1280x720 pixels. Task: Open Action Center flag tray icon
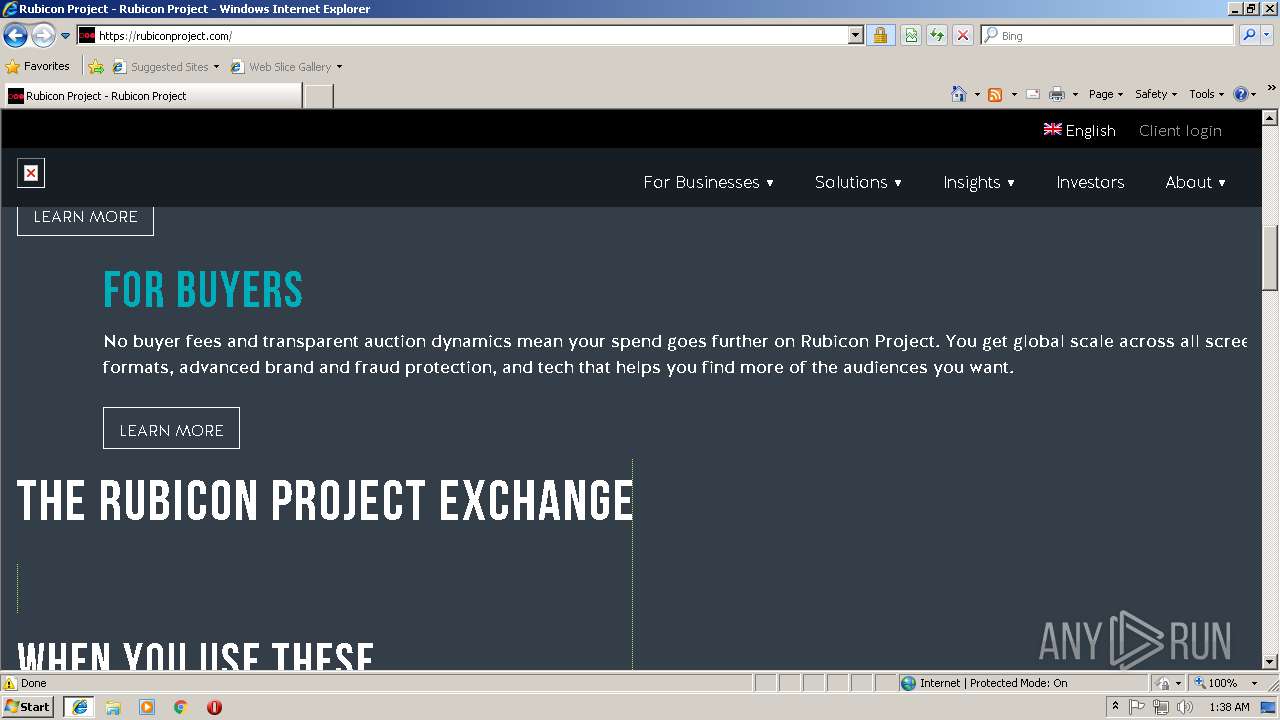point(1137,707)
